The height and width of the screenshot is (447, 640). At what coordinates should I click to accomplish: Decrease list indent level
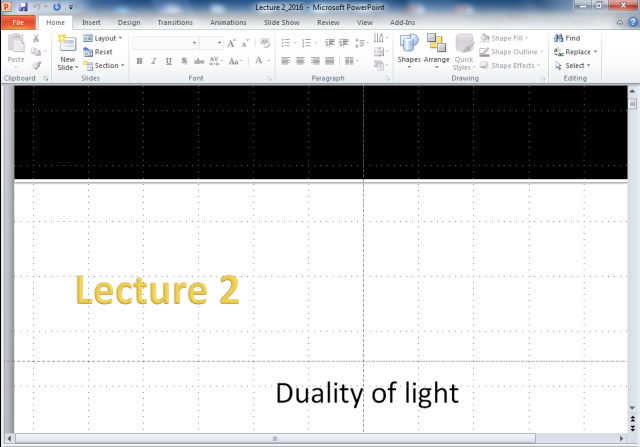pyautogui.click(x=330, y=43)
